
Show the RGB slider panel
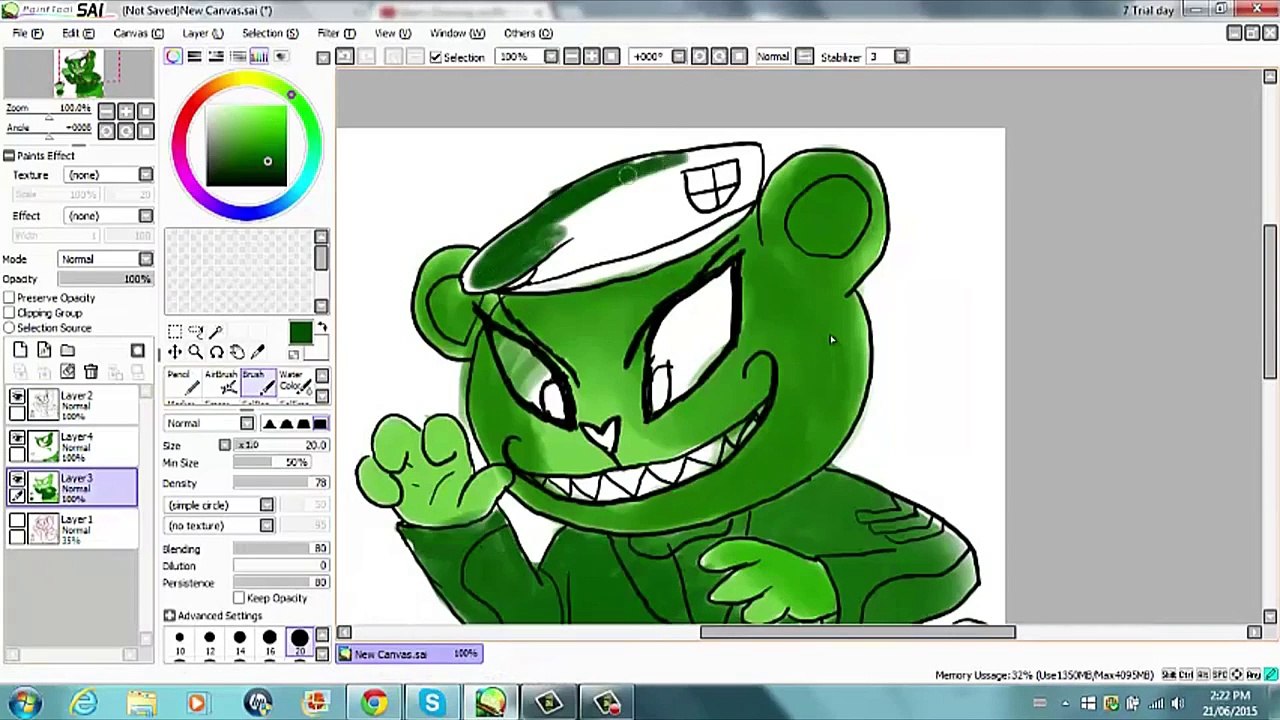195,57
